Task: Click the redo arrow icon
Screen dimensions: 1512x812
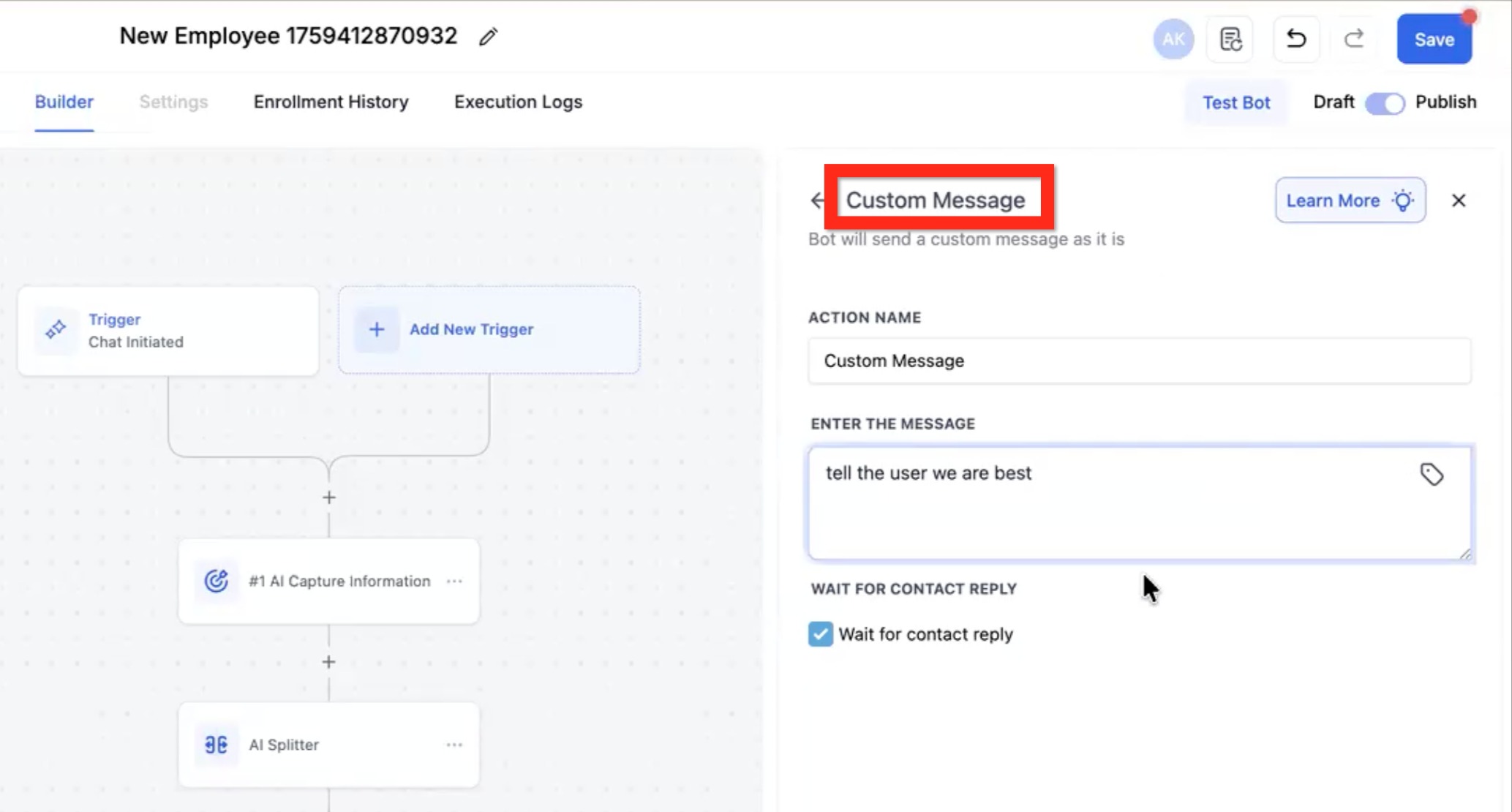Action: point(1354,39)
